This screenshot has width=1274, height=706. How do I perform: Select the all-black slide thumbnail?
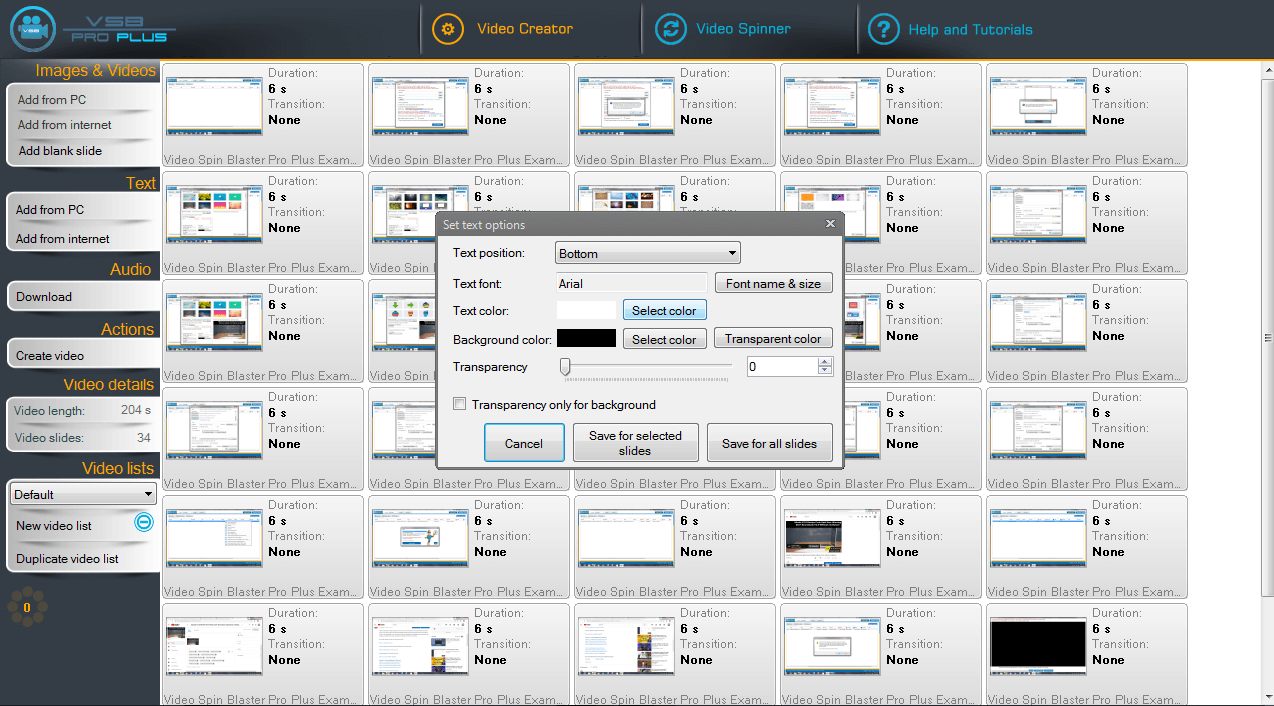tap(1037, 644)
